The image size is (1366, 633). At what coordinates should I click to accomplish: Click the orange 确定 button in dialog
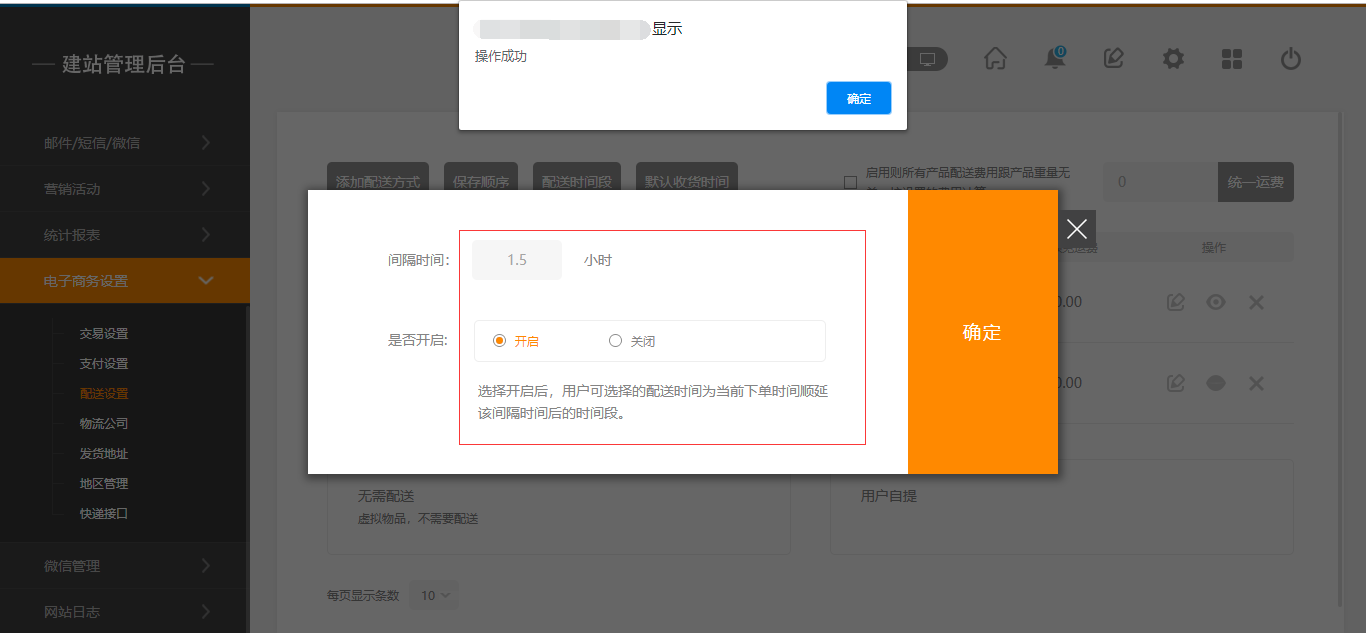coord(982,332)
